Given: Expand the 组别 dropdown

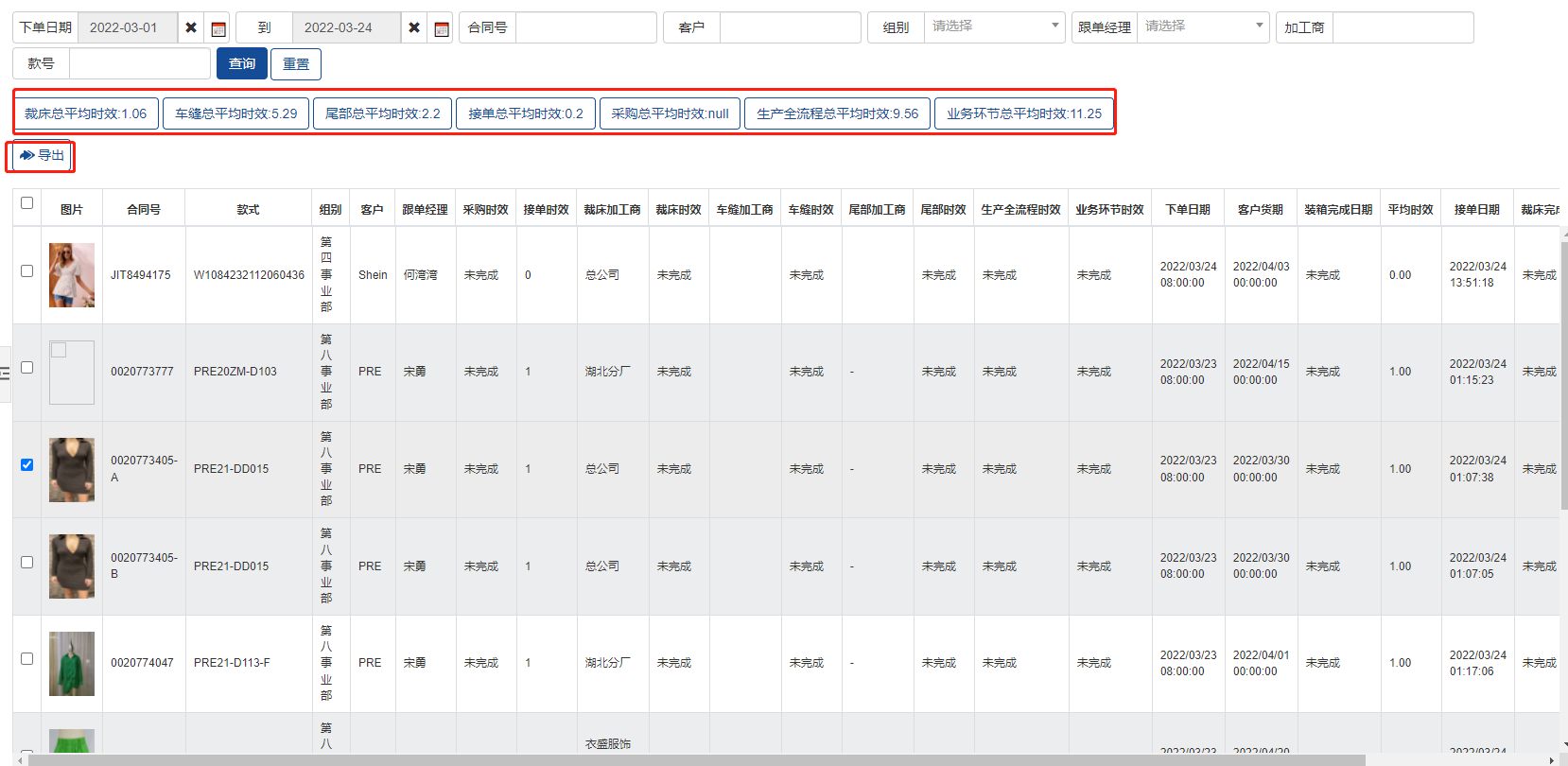Looking at the screenshot, I should point(993,26).
